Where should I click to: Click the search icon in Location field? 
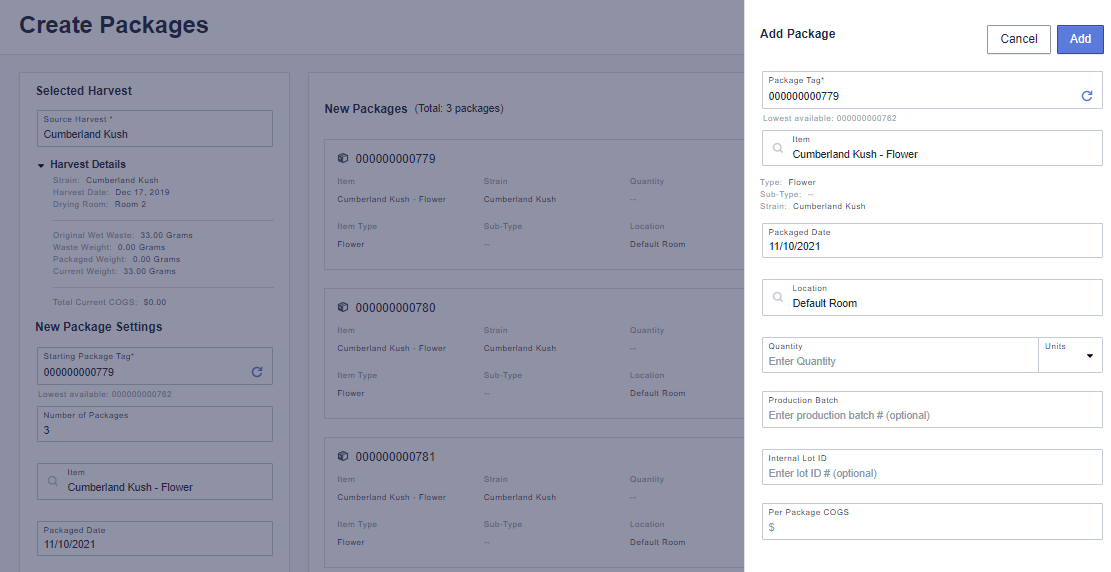pos(777,297)
